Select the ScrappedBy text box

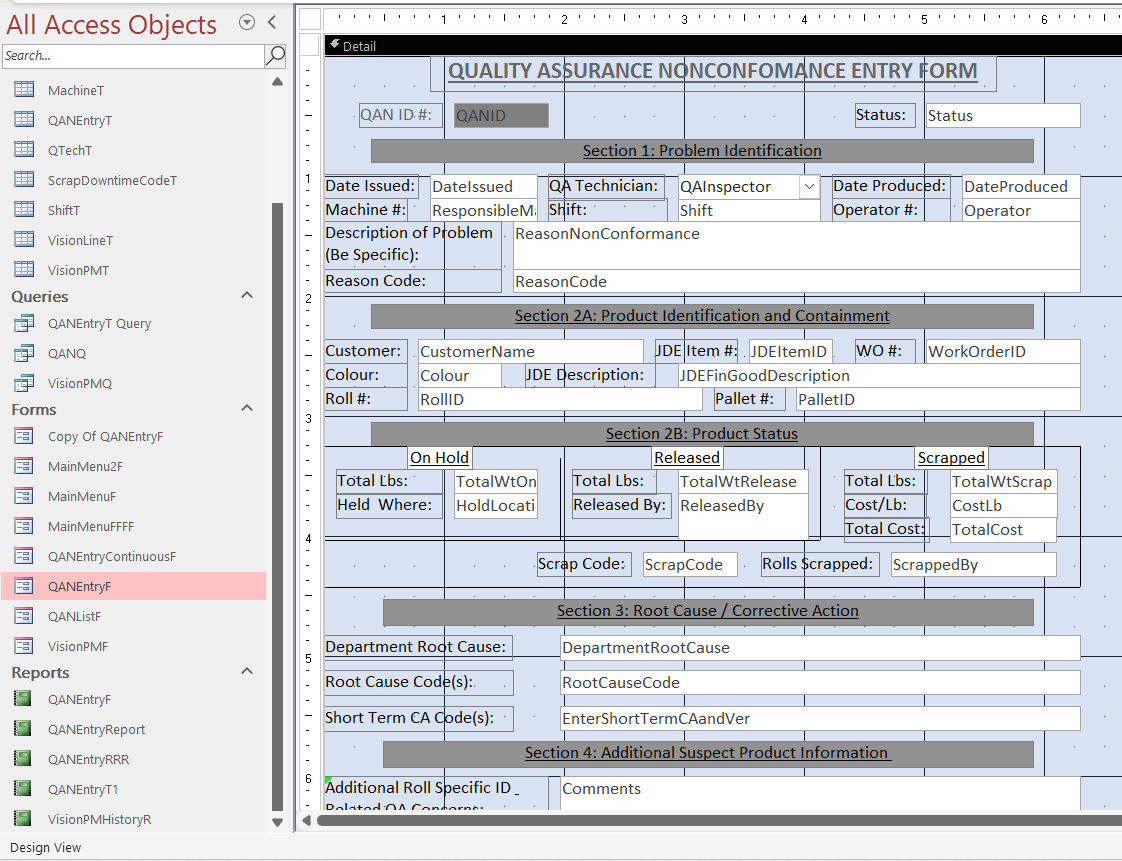(x=973, y=565)
